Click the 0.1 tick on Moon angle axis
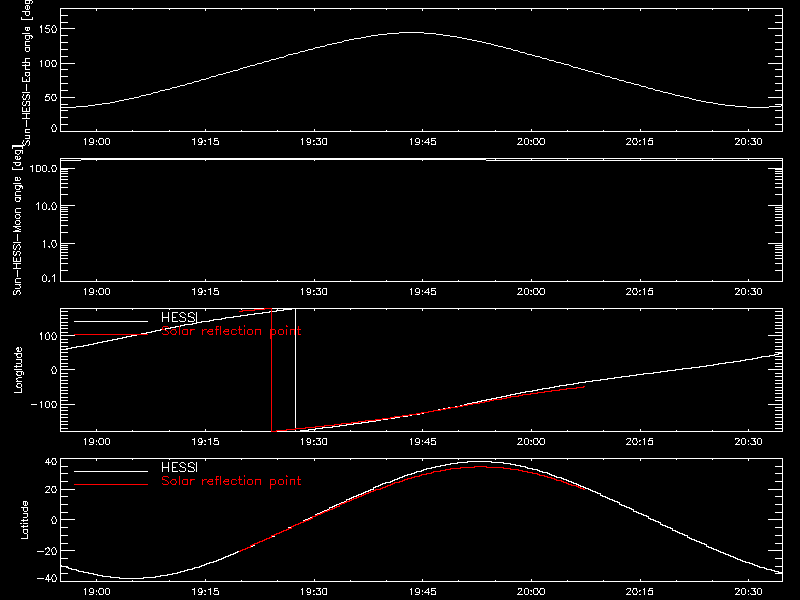 49,278
